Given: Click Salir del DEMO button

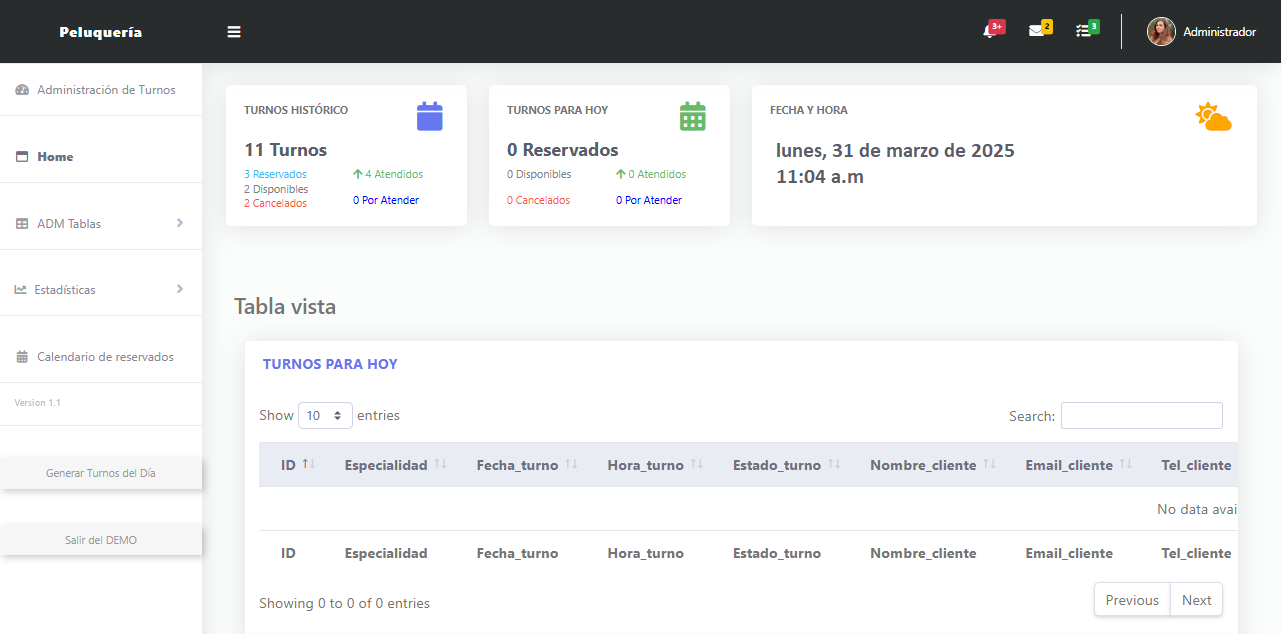Looking at the screenshot, I should tap(101, 540).
